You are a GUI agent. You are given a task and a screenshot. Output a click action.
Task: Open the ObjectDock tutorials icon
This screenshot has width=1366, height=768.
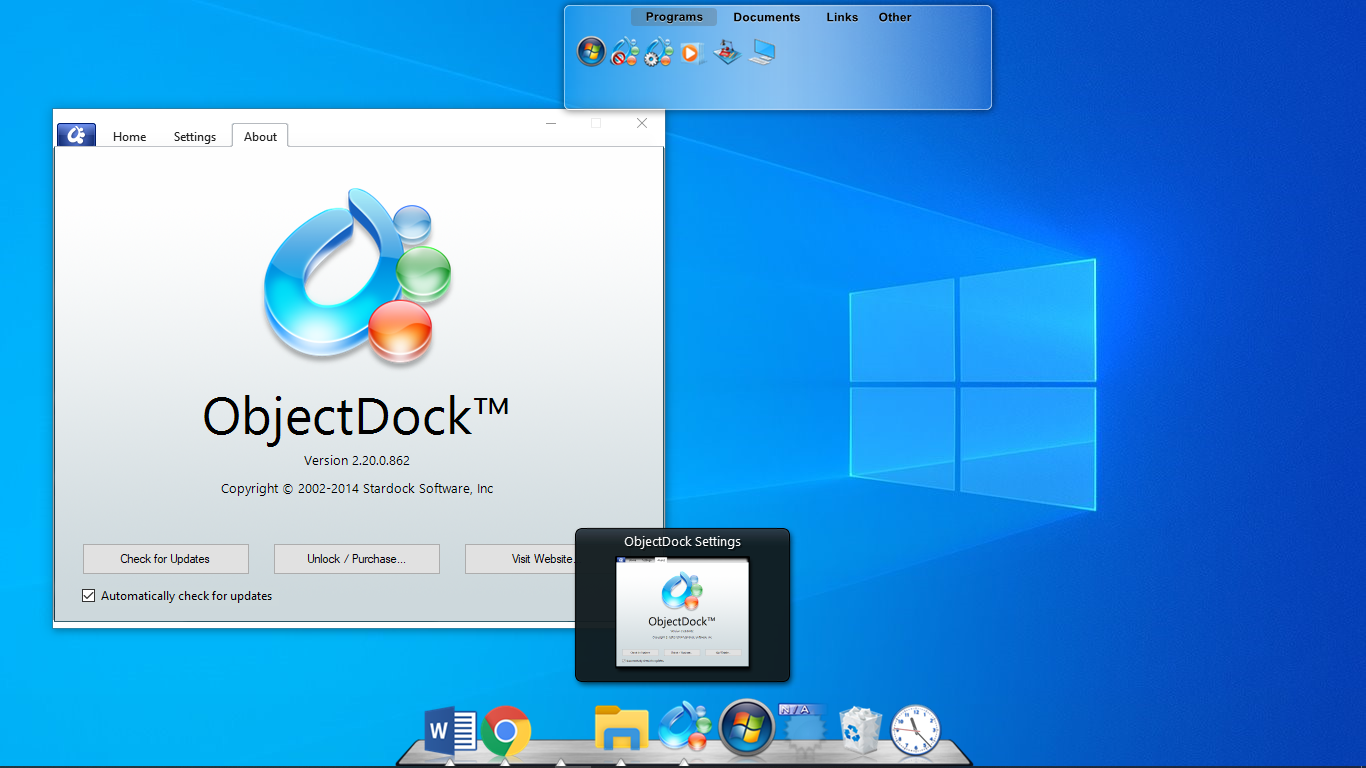[726, 52]
